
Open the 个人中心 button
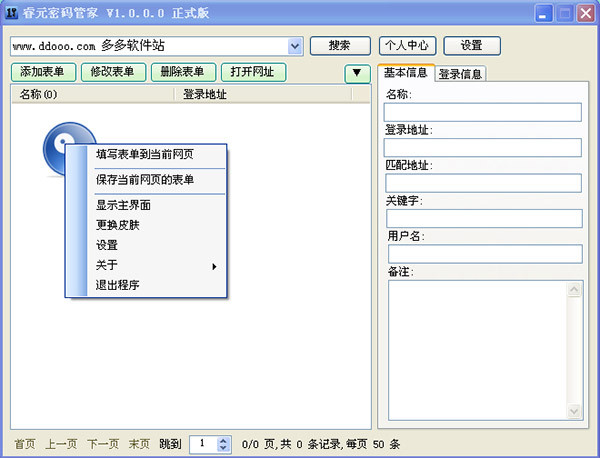point(407,46)
